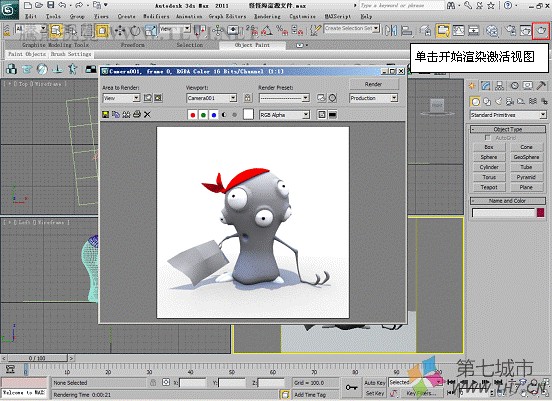Click the Teapot primitive button
This screenshot has height=401, width=552.
tap(489, 187)
